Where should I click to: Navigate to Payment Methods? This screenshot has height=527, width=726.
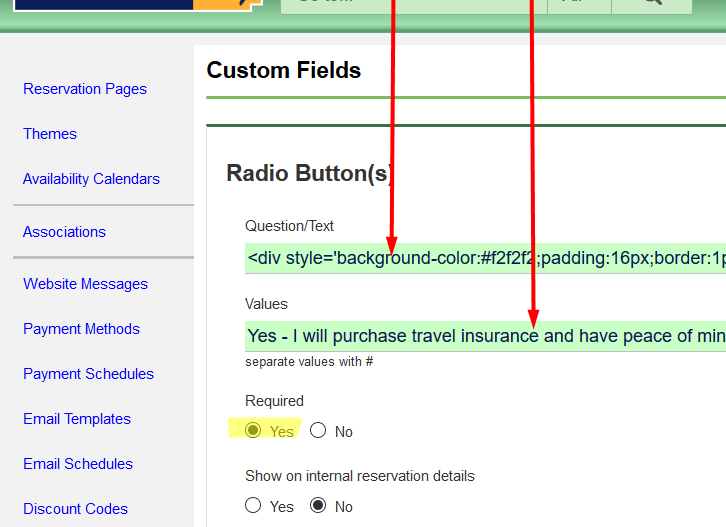click(x=81, y=329)
